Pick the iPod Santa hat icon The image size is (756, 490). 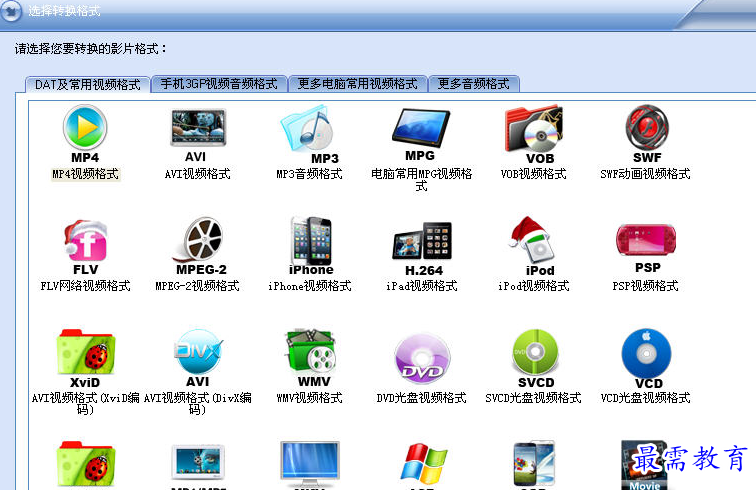pyautogui.click(x=532, y=240)
